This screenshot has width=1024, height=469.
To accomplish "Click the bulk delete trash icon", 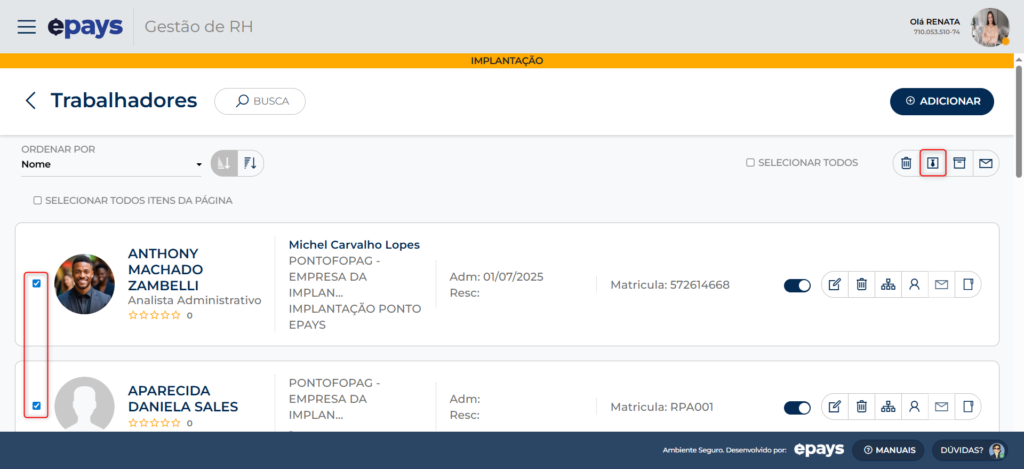I will (x=906, y=163).
